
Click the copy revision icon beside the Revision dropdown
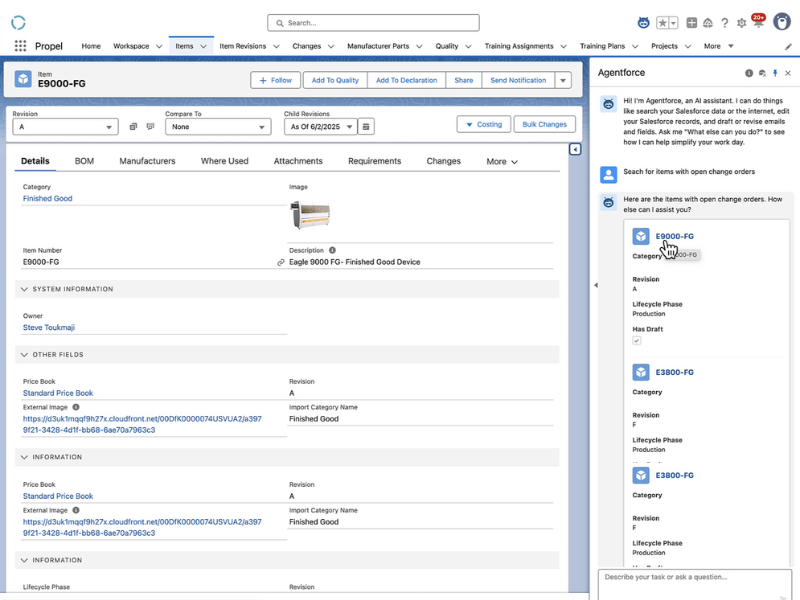click(x=133, y=127)
